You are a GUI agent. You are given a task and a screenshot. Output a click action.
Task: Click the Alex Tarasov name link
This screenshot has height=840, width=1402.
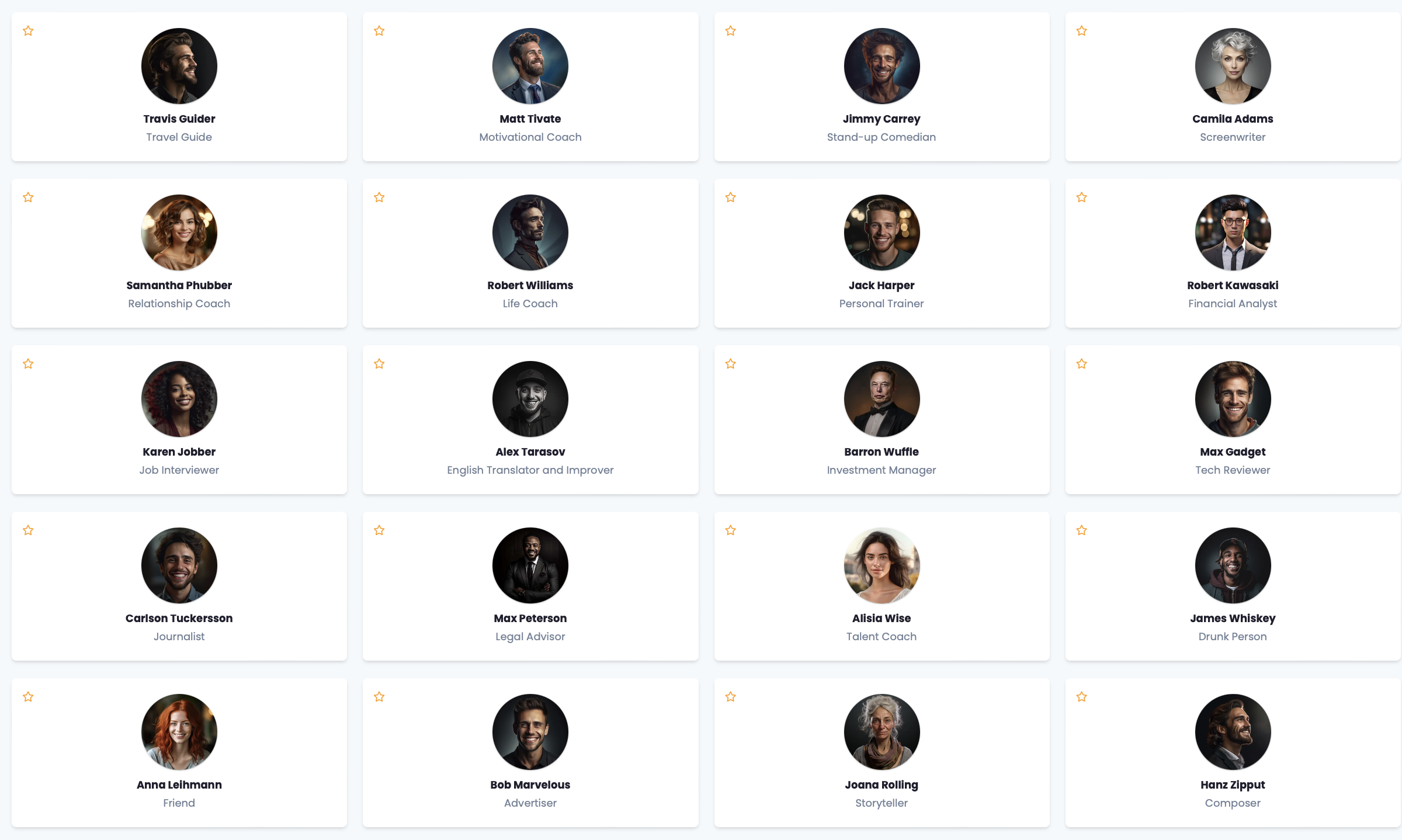point(530,452)
